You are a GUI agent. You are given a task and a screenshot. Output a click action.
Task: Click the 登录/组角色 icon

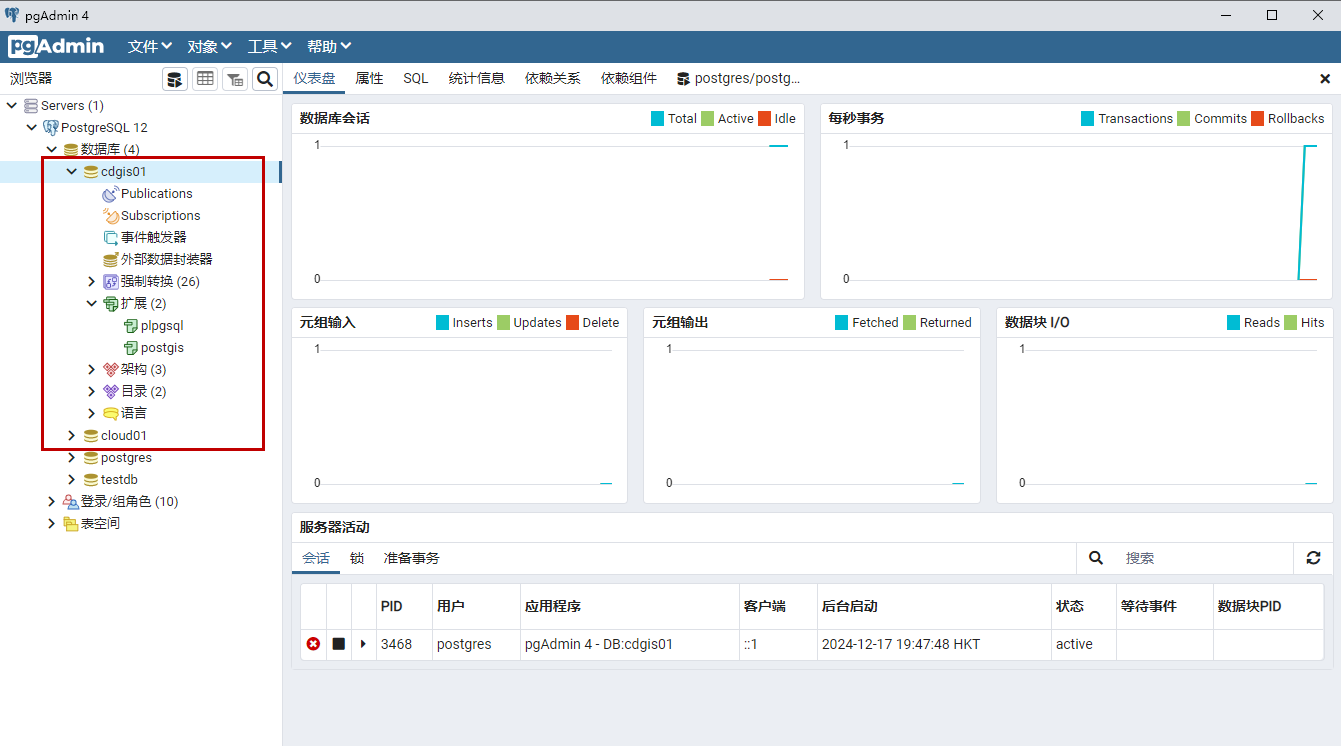click(x=71, y=501)
